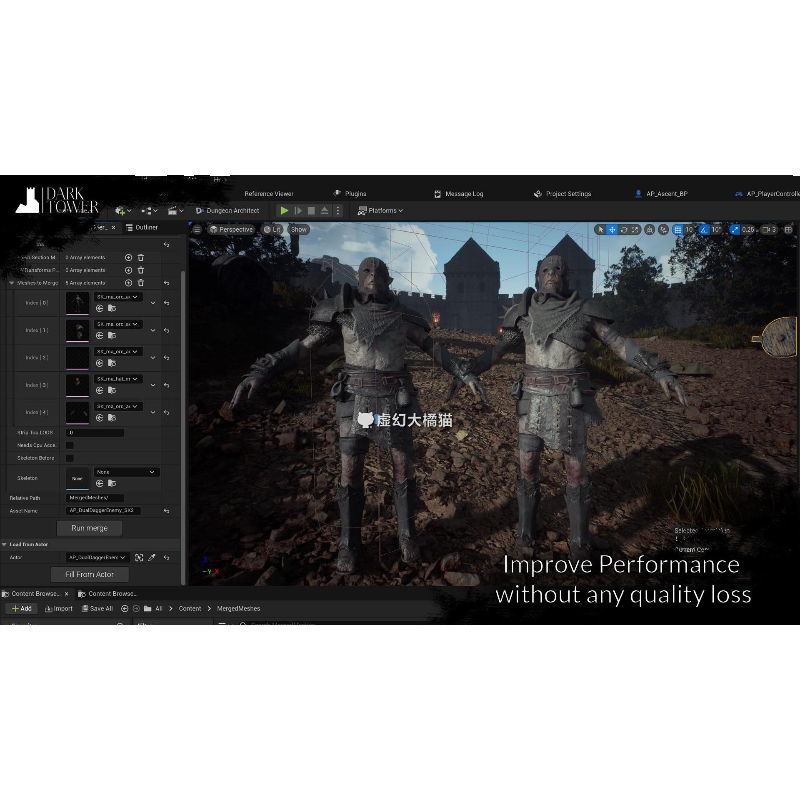Adjust camera speed setting showing 3

[769, 230]
